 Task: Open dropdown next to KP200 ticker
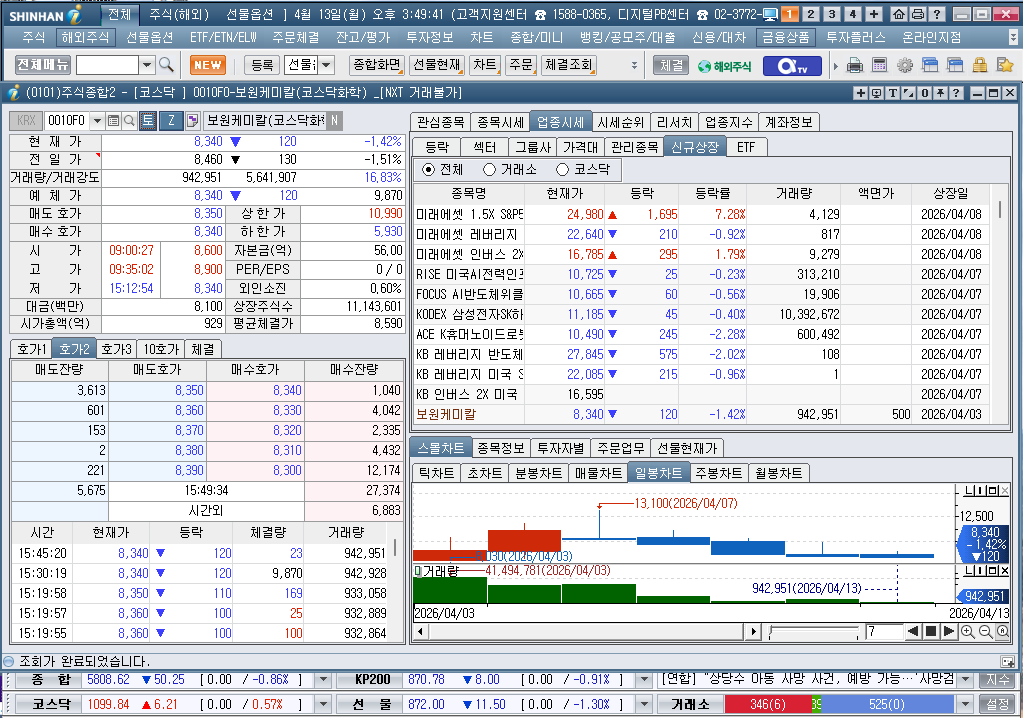[x=645, y=680]
